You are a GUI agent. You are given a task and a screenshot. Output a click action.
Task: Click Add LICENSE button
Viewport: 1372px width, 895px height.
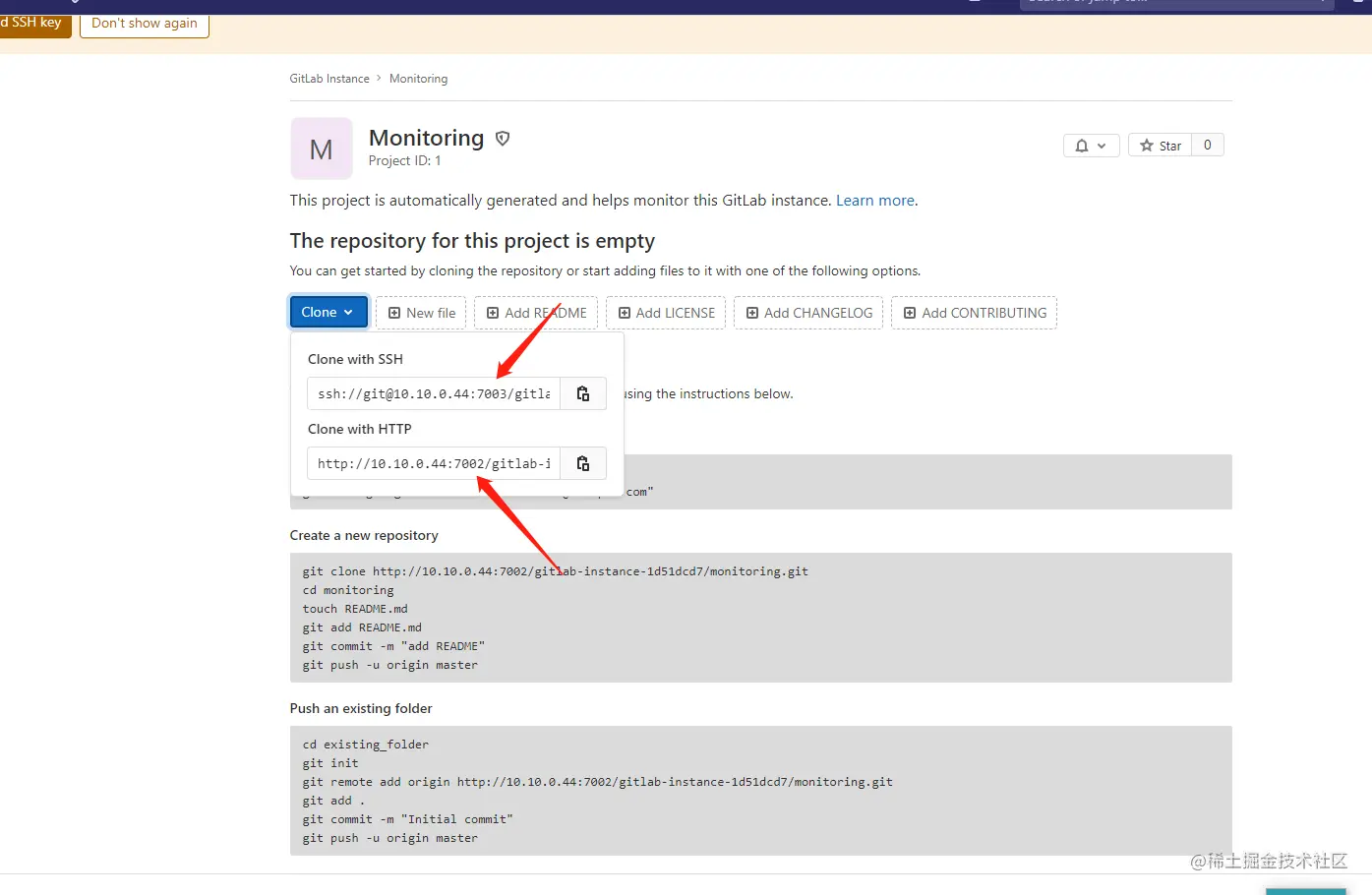pyautogui.click(x=666, y=313)
